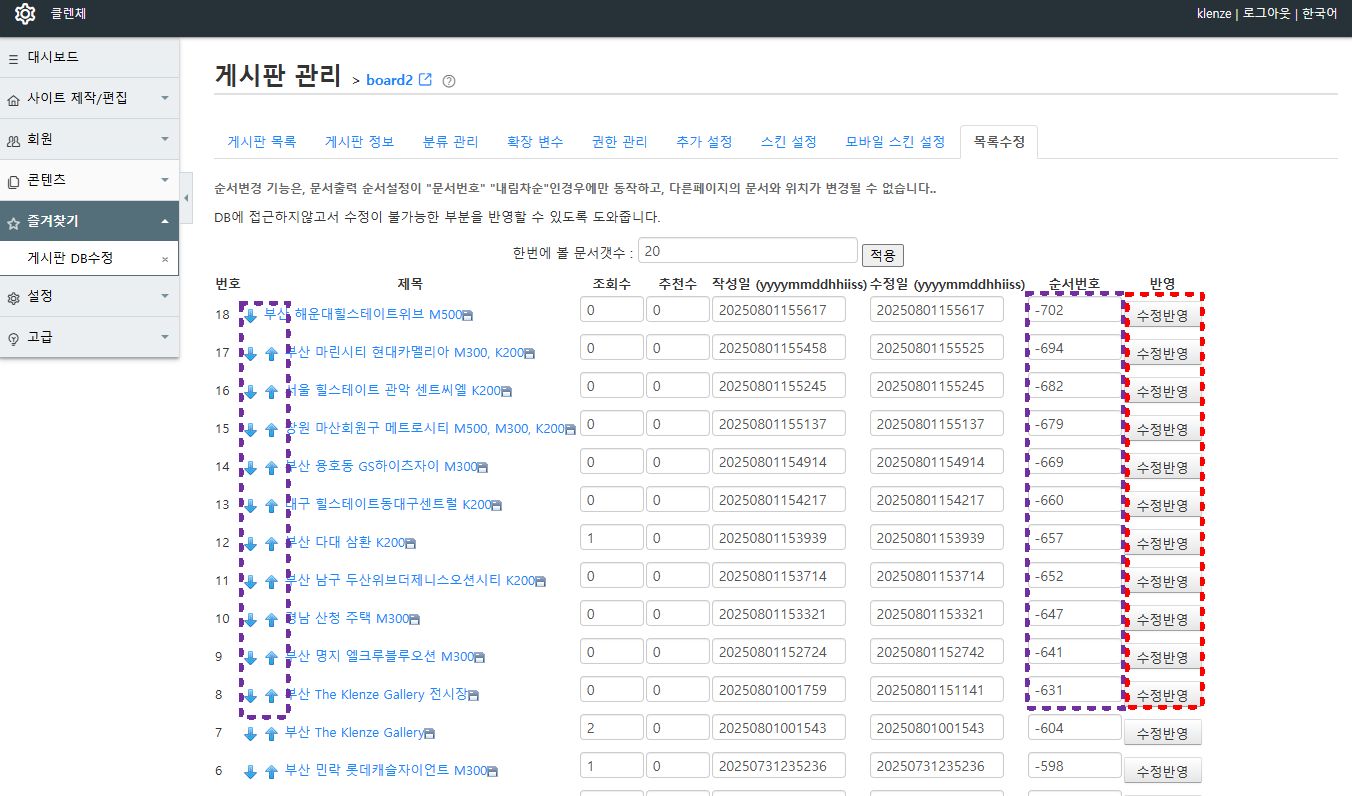Click 수정반영 for row -604
This screenshot has height=796, width=1352.
tap(1162, 734)
